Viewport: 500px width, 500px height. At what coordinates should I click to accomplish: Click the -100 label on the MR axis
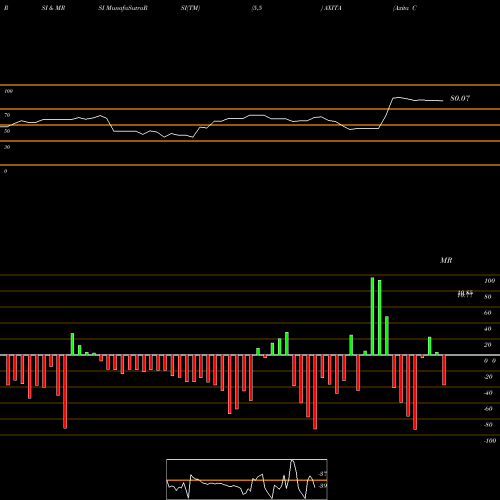pyautogui.click(x=489, y=441)
